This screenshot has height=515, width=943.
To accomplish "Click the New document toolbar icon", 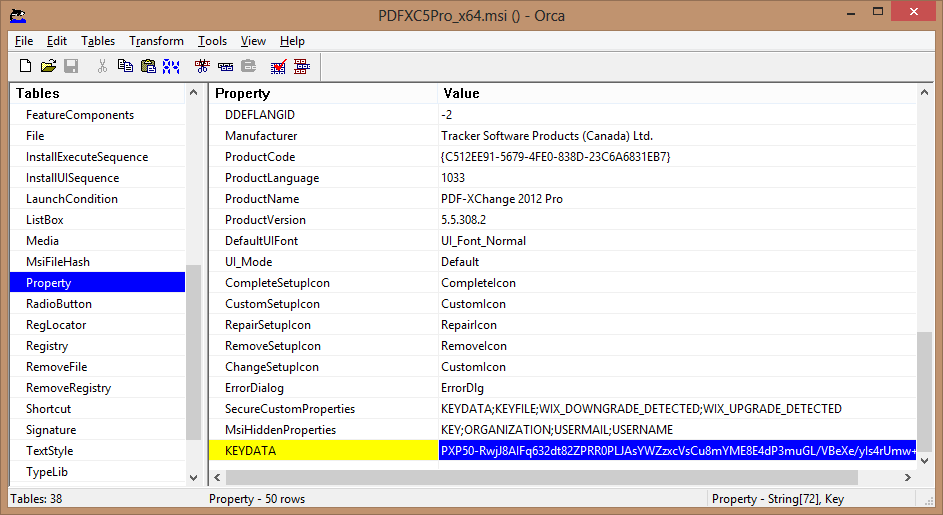I will coord(25,66).
